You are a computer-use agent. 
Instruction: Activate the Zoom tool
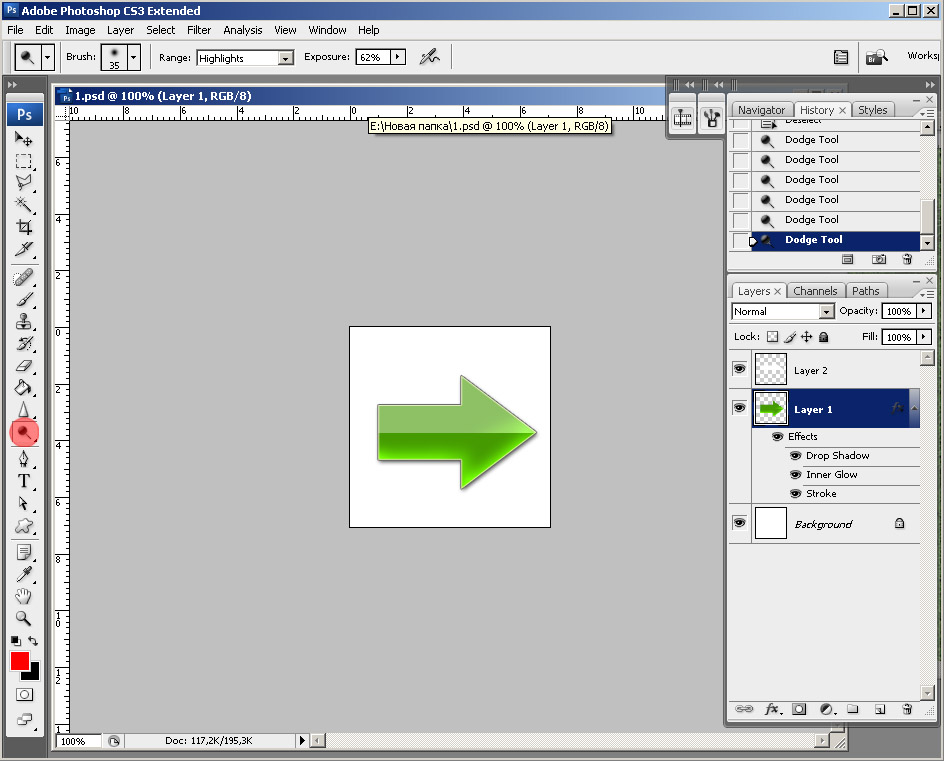(23, 618)
